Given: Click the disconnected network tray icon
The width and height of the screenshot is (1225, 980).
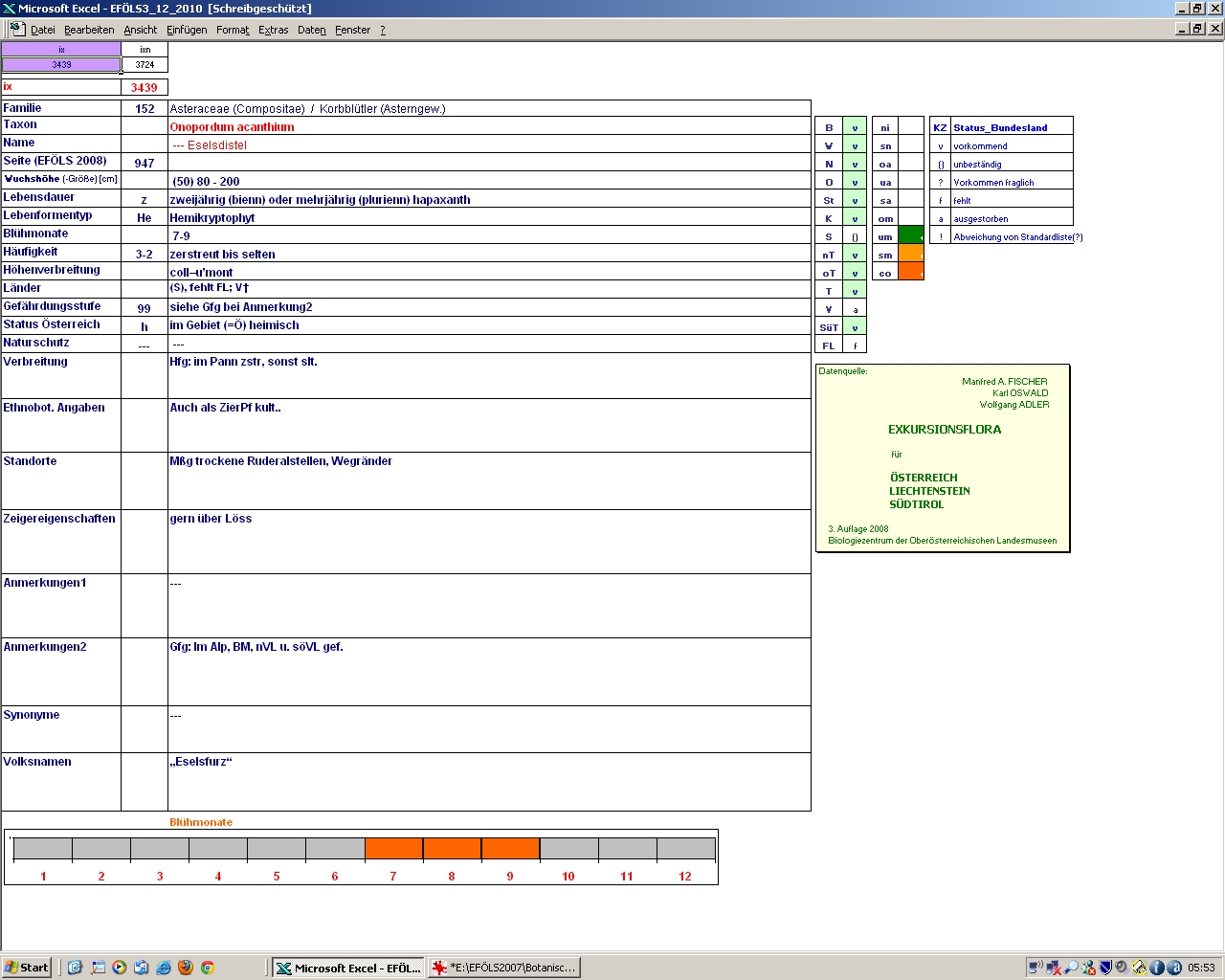Looking at the screenshot, I should click(x=1054, y=968).
